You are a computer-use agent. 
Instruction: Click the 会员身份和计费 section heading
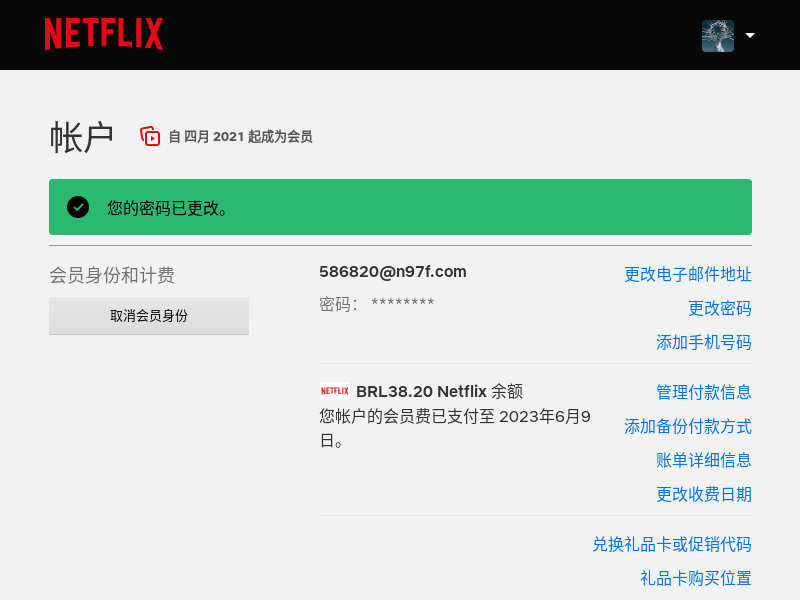click(112, 276)
